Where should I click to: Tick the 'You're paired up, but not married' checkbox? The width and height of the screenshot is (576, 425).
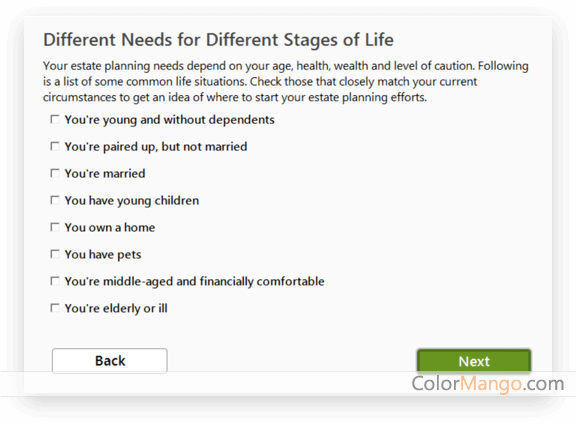55,147
